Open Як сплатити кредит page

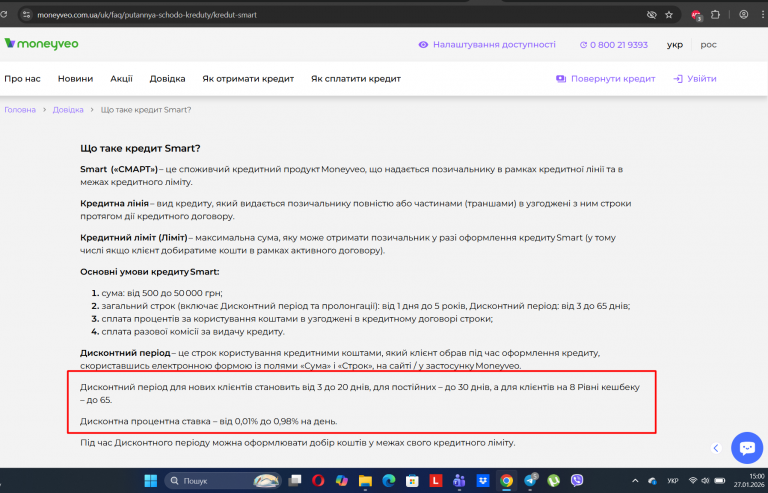tap(356, 78)
